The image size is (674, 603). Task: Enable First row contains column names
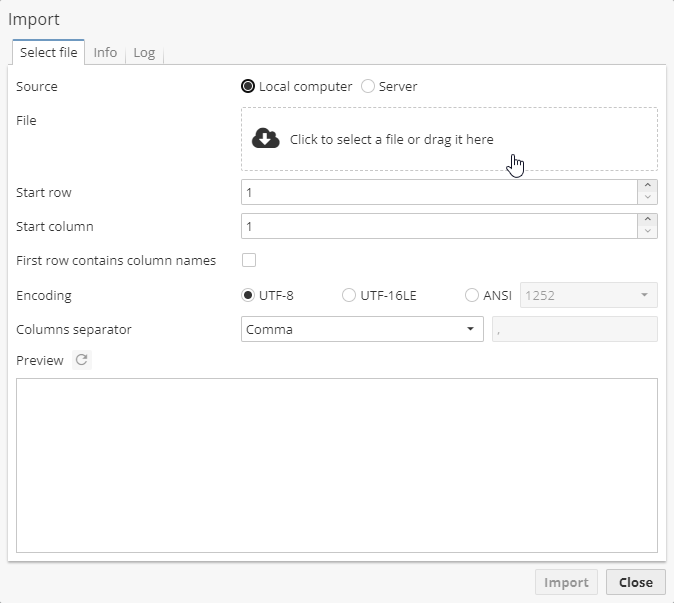pos(249,261)
